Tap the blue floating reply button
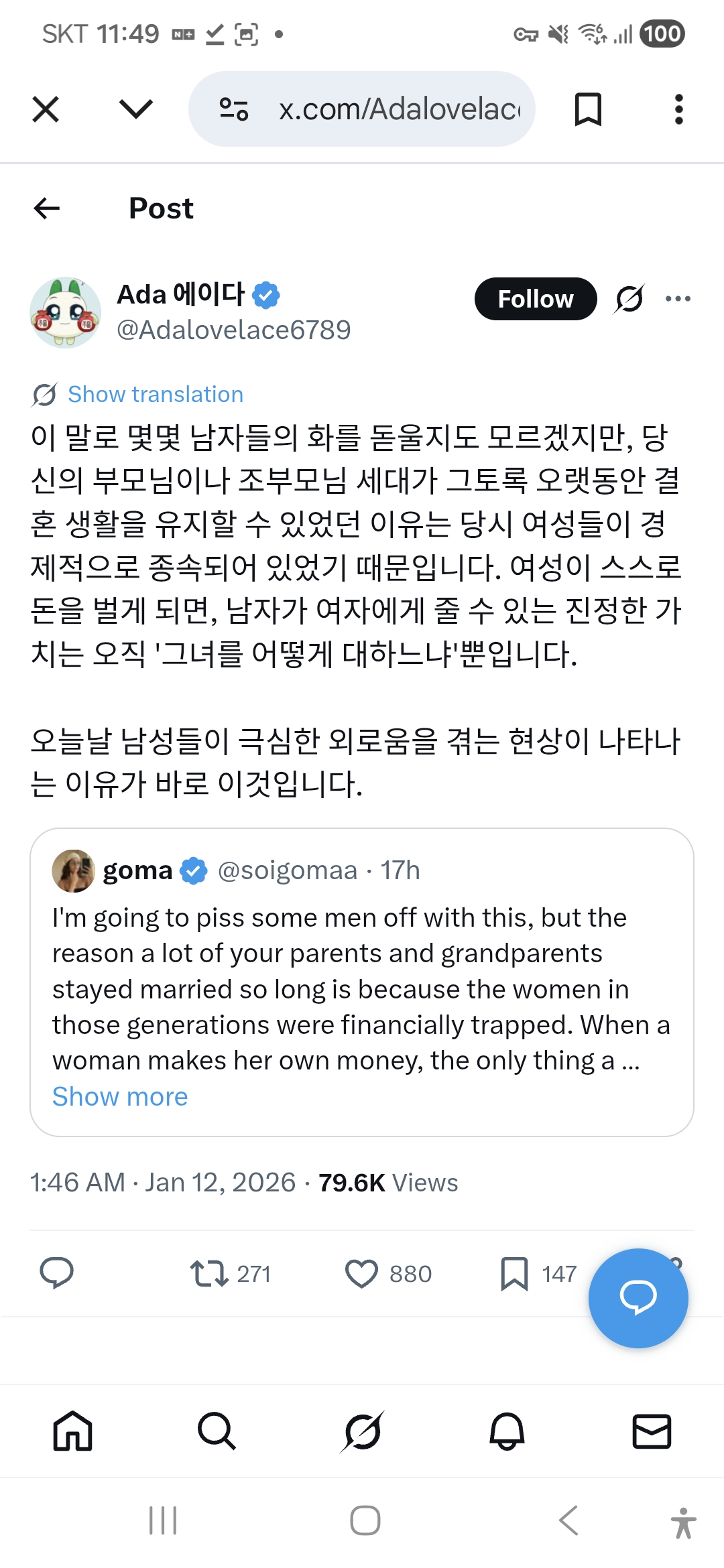This screenshot has height=1568, width=724. [638, 1298]
